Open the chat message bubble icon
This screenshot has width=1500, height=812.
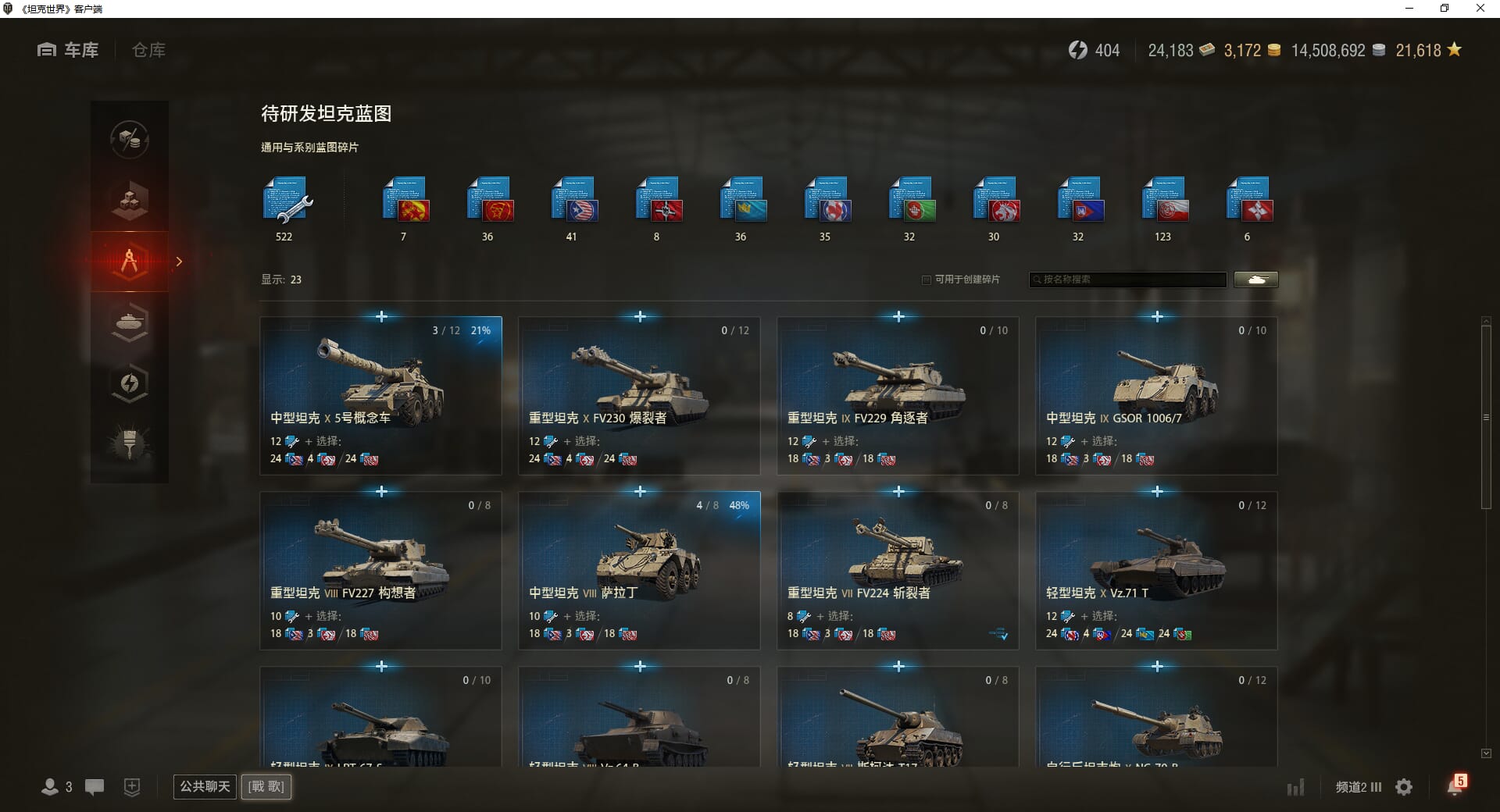point(95,787)
